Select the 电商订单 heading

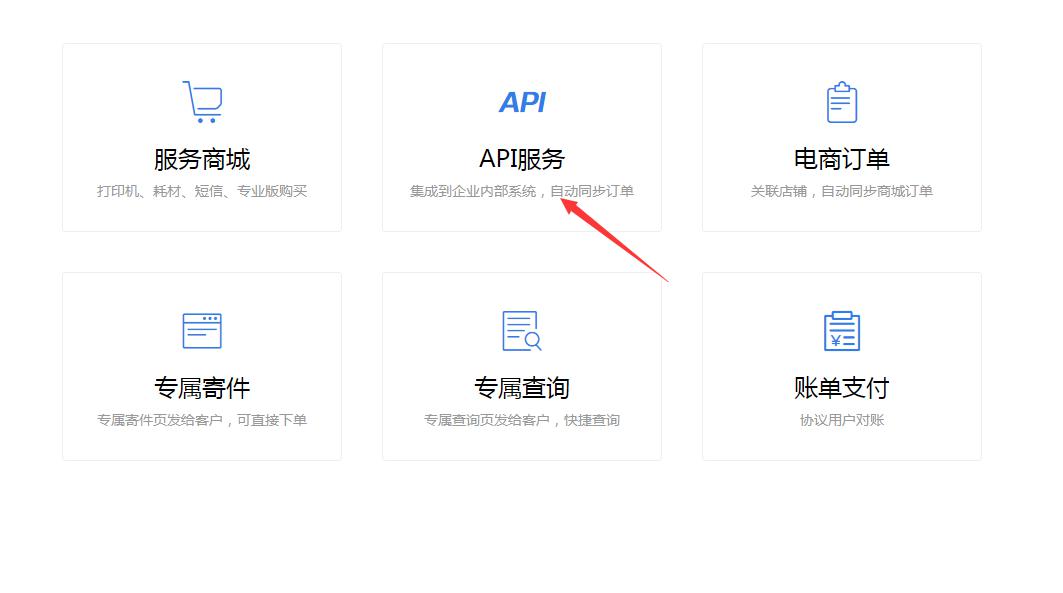pos(842,159)
